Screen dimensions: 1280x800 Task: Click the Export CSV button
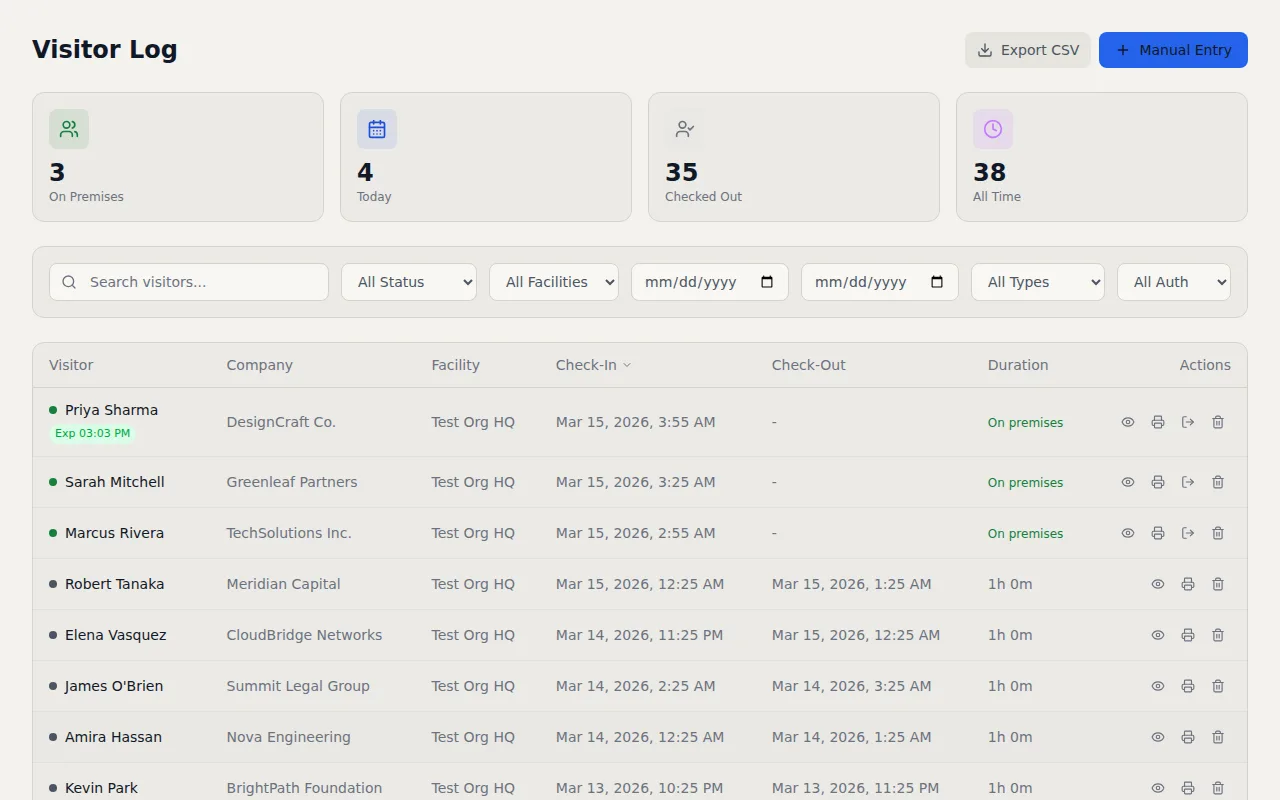pos(1027,49)
